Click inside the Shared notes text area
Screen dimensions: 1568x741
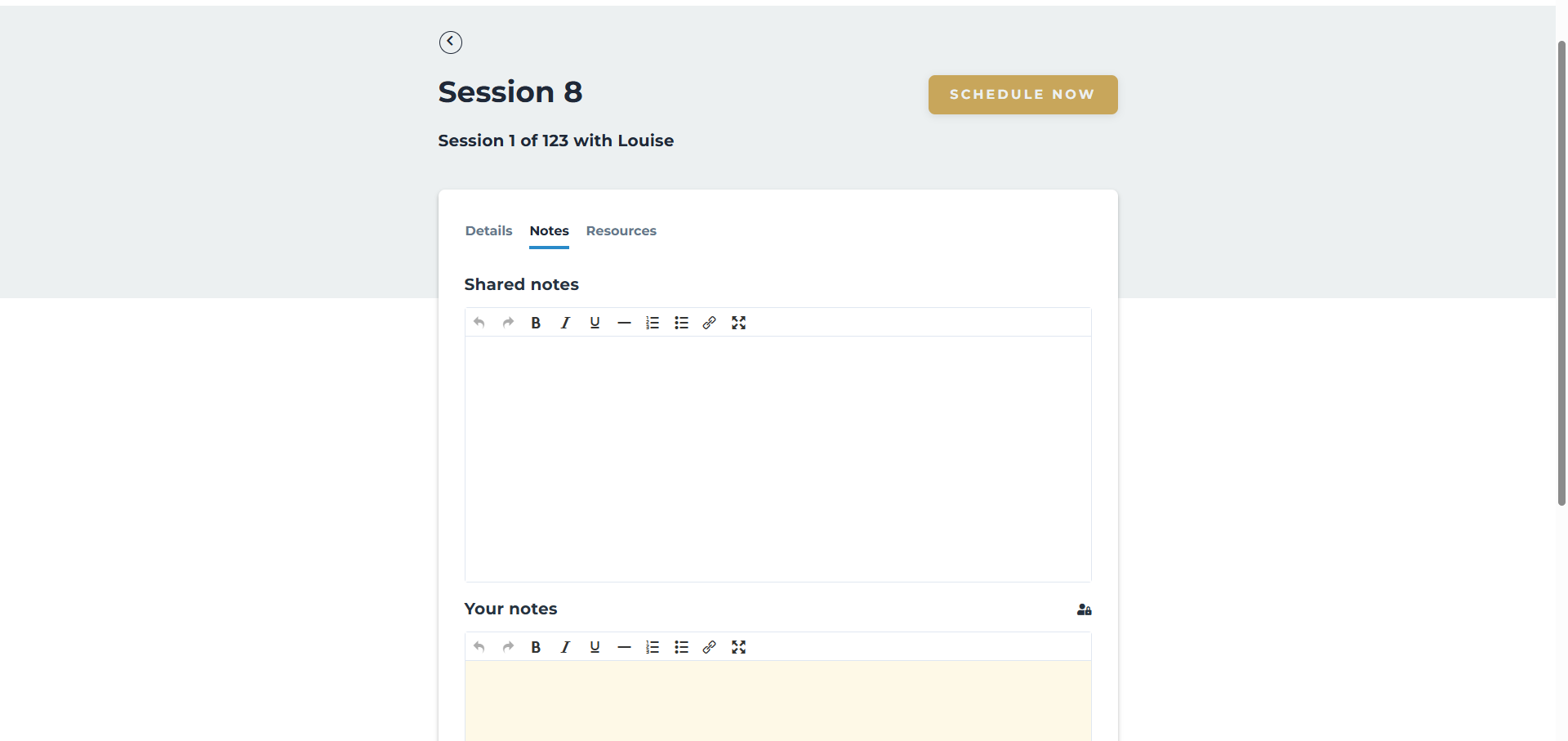[777, 458]
